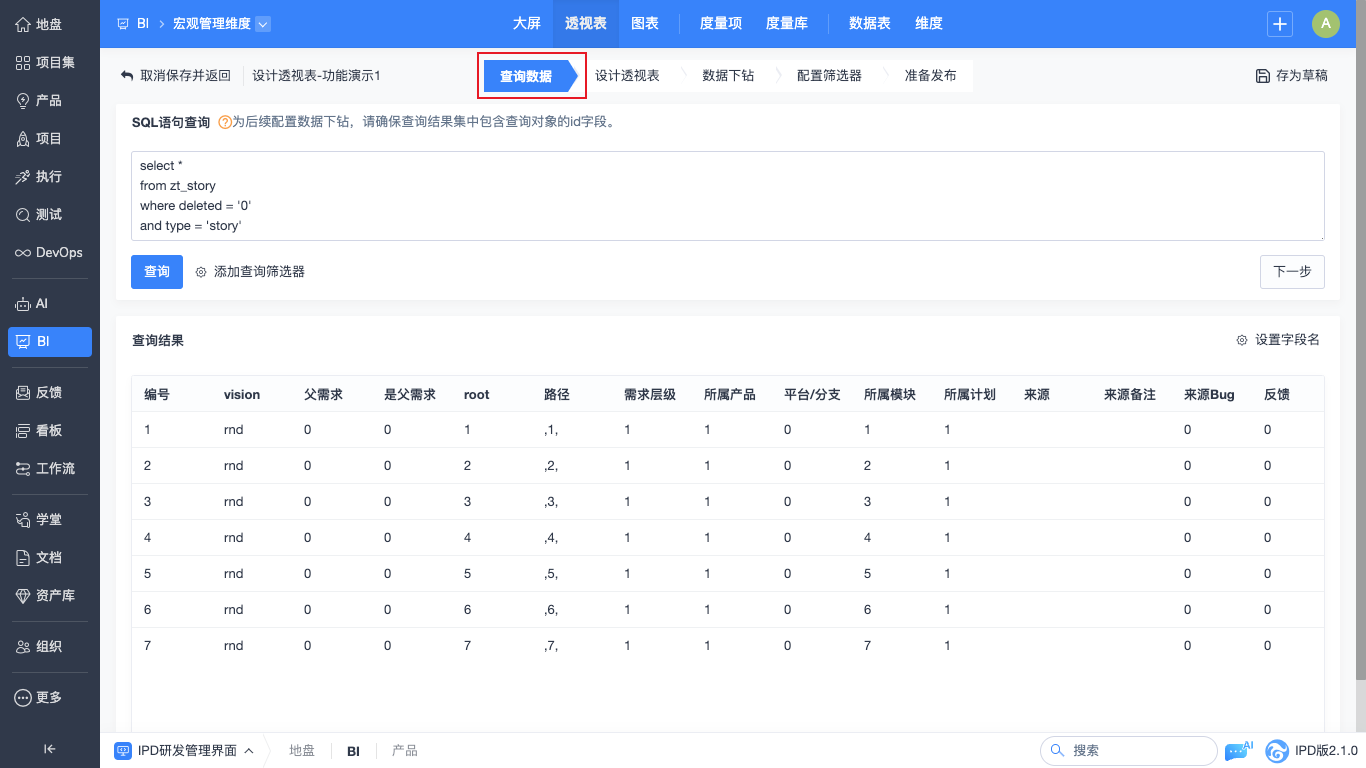This screenshot has width=1366, height=768.
Task: Open 设置字段名 field settings
Action: pos(1278,340)
